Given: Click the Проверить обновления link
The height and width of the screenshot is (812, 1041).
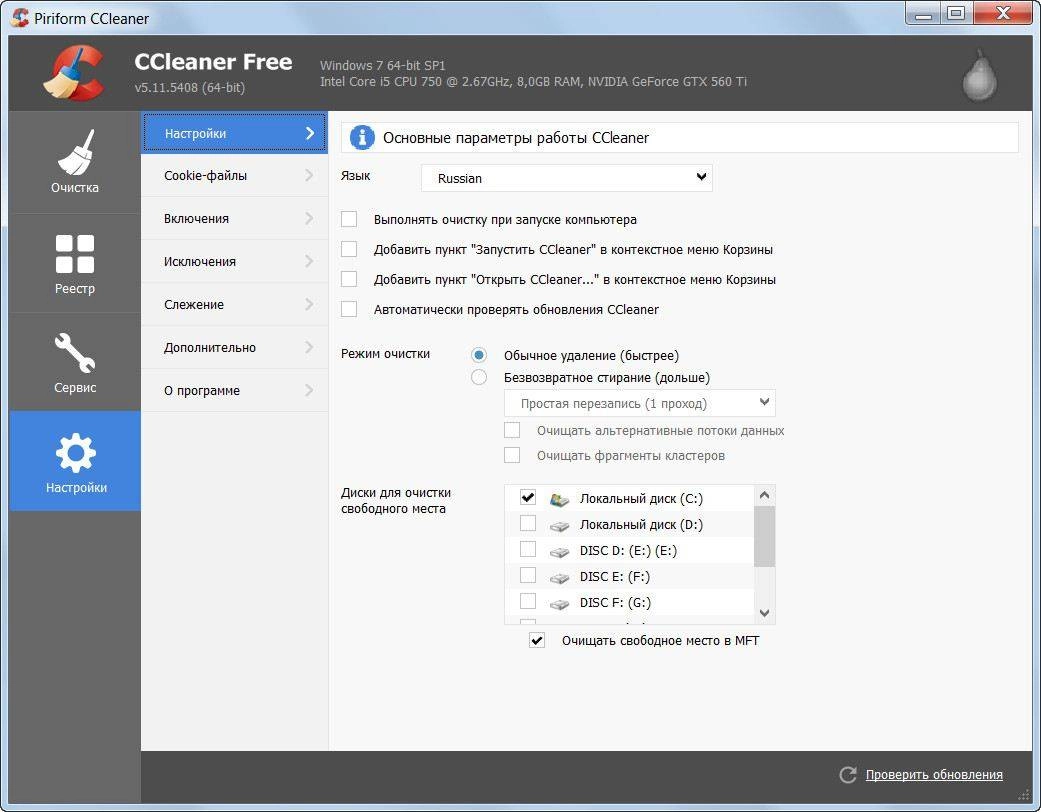Looking at the screenshot, I should point(934,774).
